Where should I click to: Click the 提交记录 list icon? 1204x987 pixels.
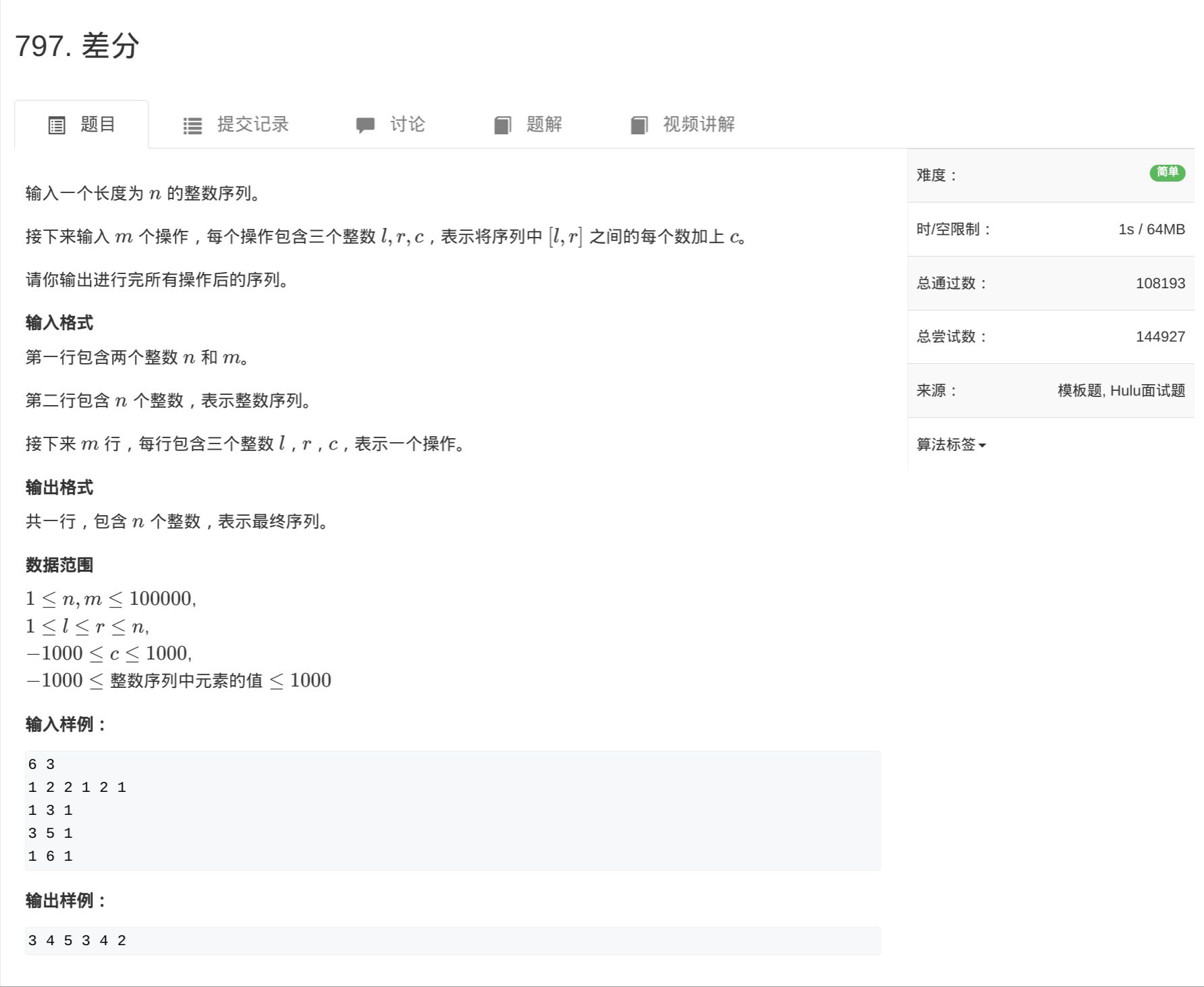click(192, 126)
